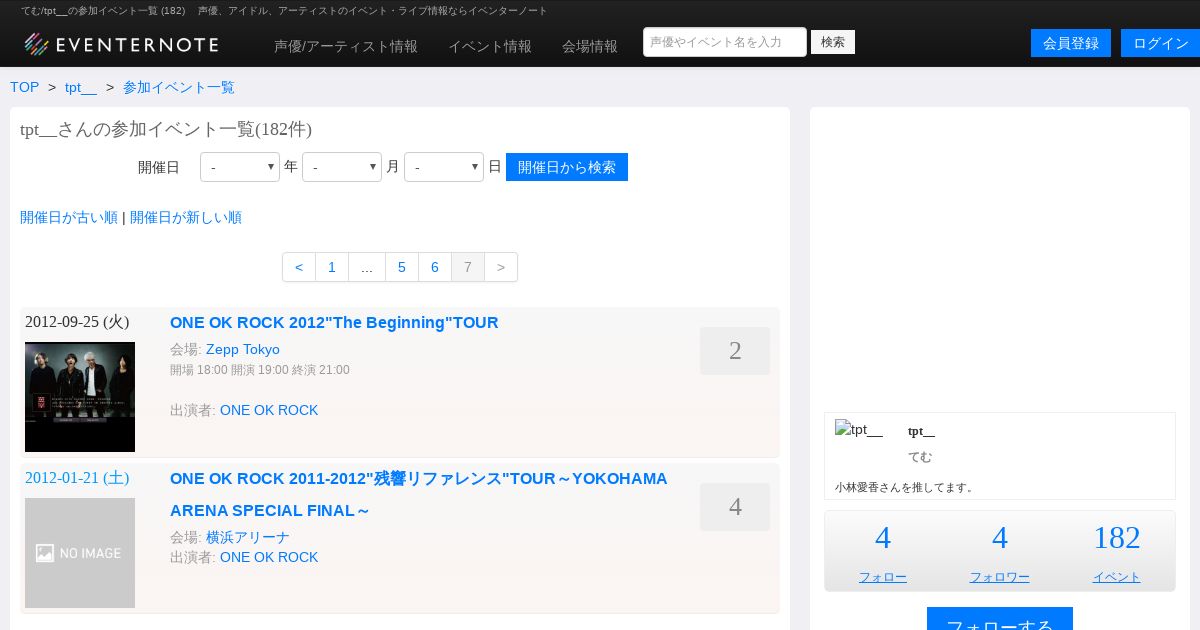Click the ログイン button
The height and width of the screenshot is (630, 1200).
(x=1160, y=43)
